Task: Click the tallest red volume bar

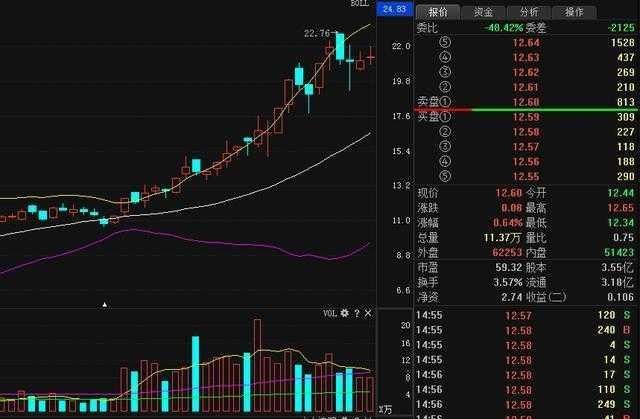Action: click(x=257, y=365)
